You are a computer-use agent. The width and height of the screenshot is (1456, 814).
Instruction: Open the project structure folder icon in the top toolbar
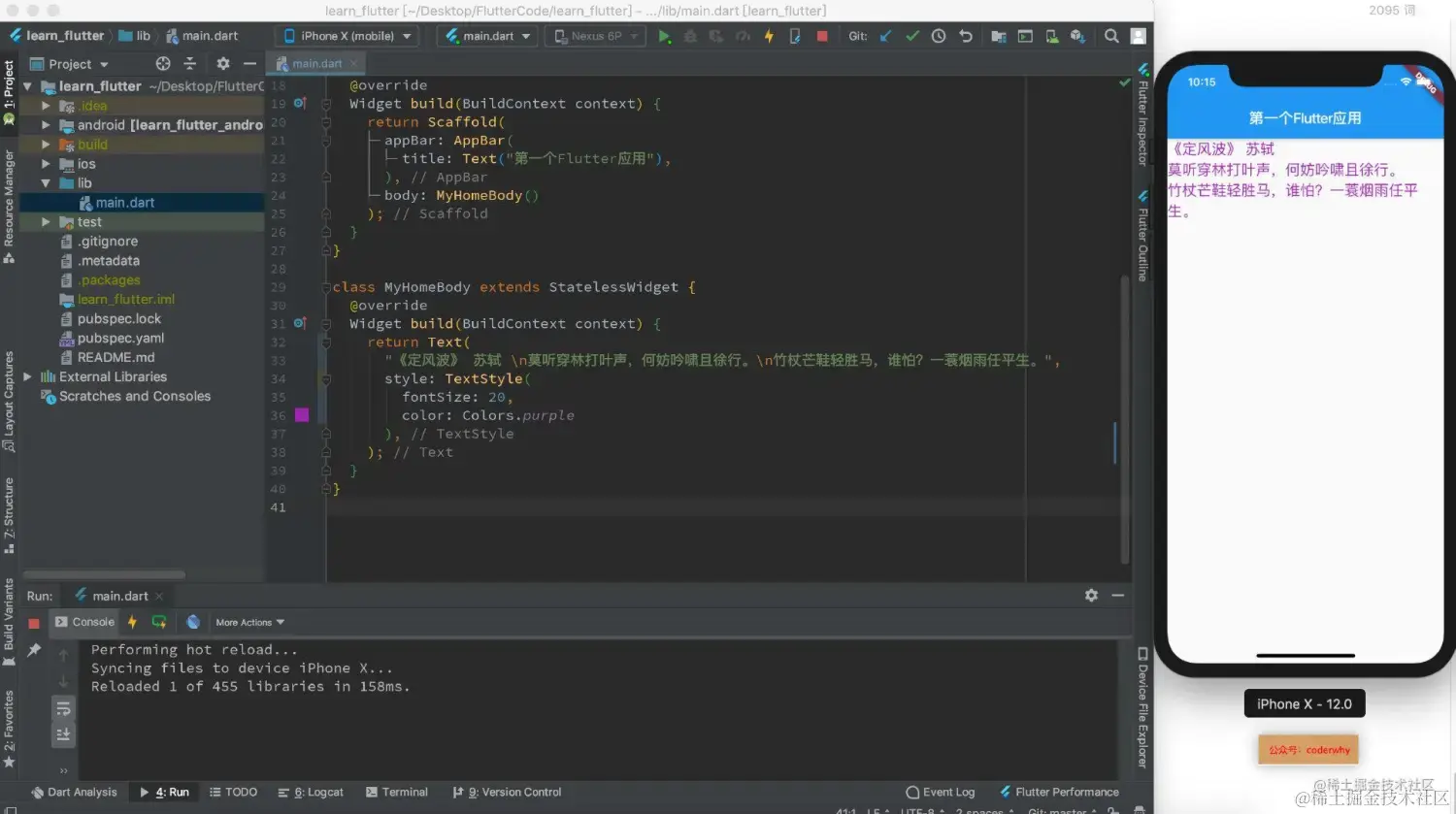[x=999, y=36]
